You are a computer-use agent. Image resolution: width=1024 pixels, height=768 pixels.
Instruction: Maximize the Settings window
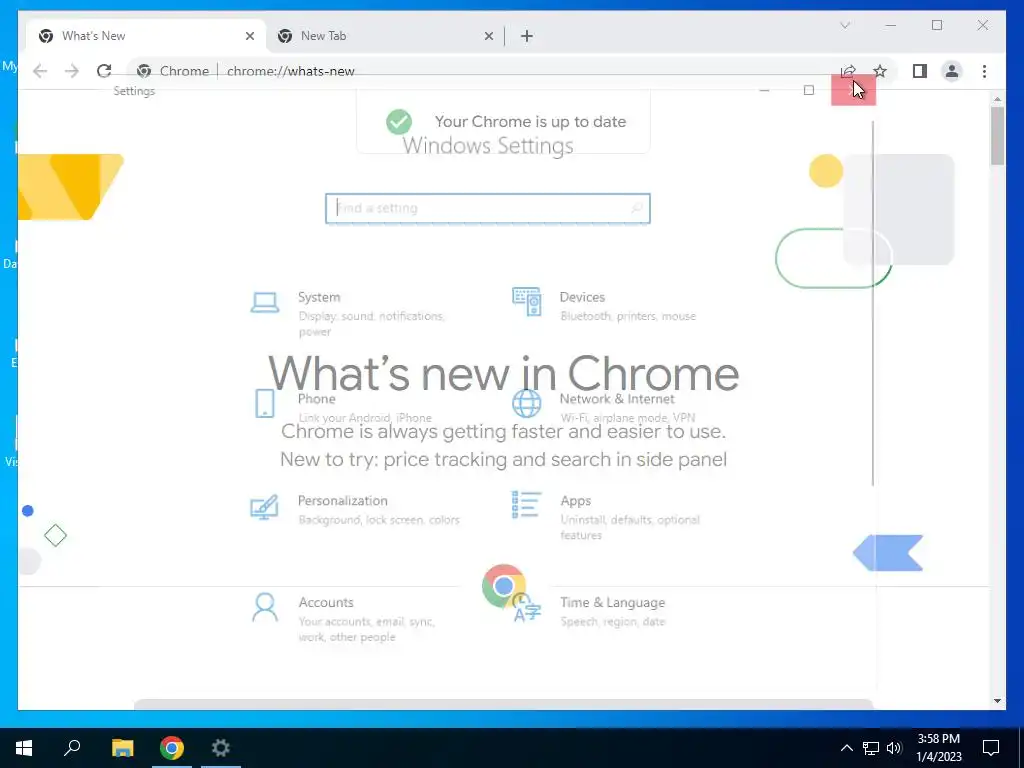pos(808,89)
